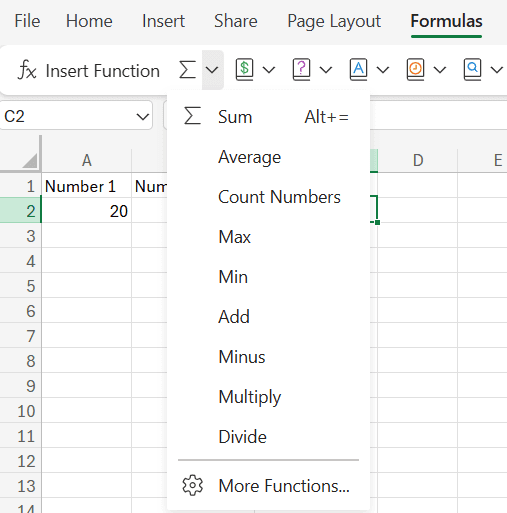507x513 pixels.
Task: Expand the Lookup & Reference dropdown arrow
Action: point(497,70)
